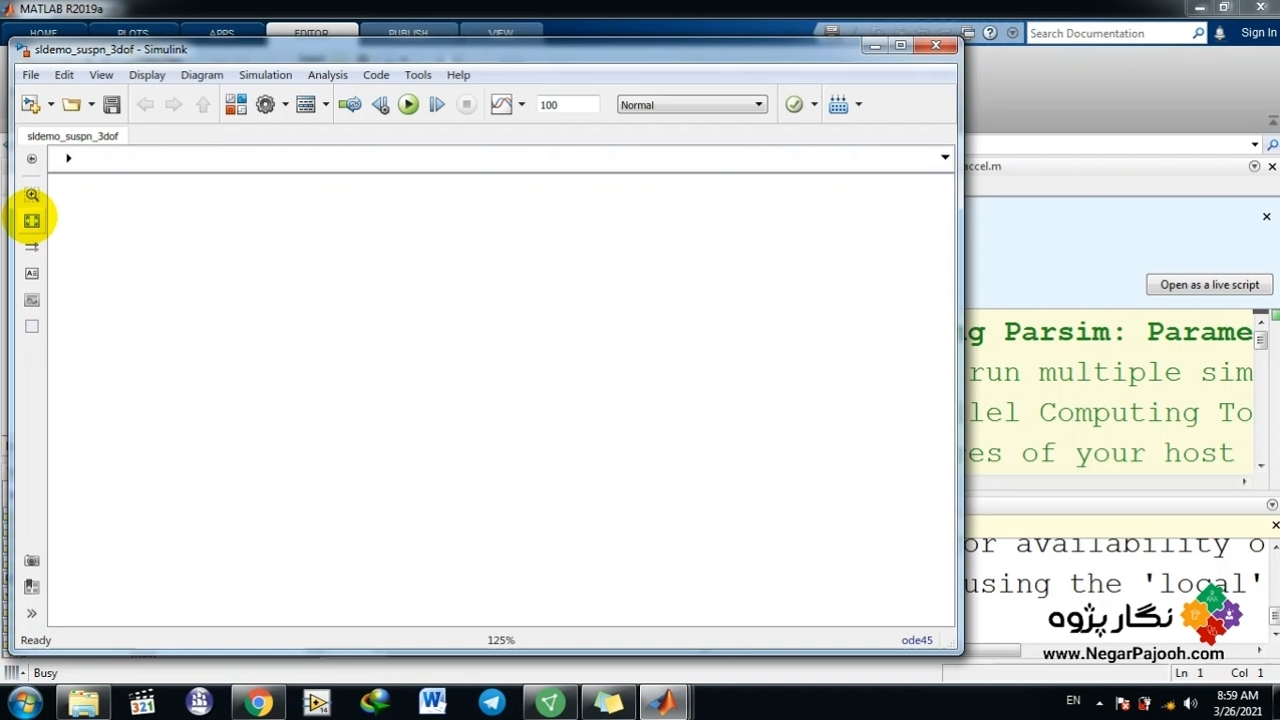1280x720 pixels.
Task: Open the Simulation menu
Action: coord(265,75)
